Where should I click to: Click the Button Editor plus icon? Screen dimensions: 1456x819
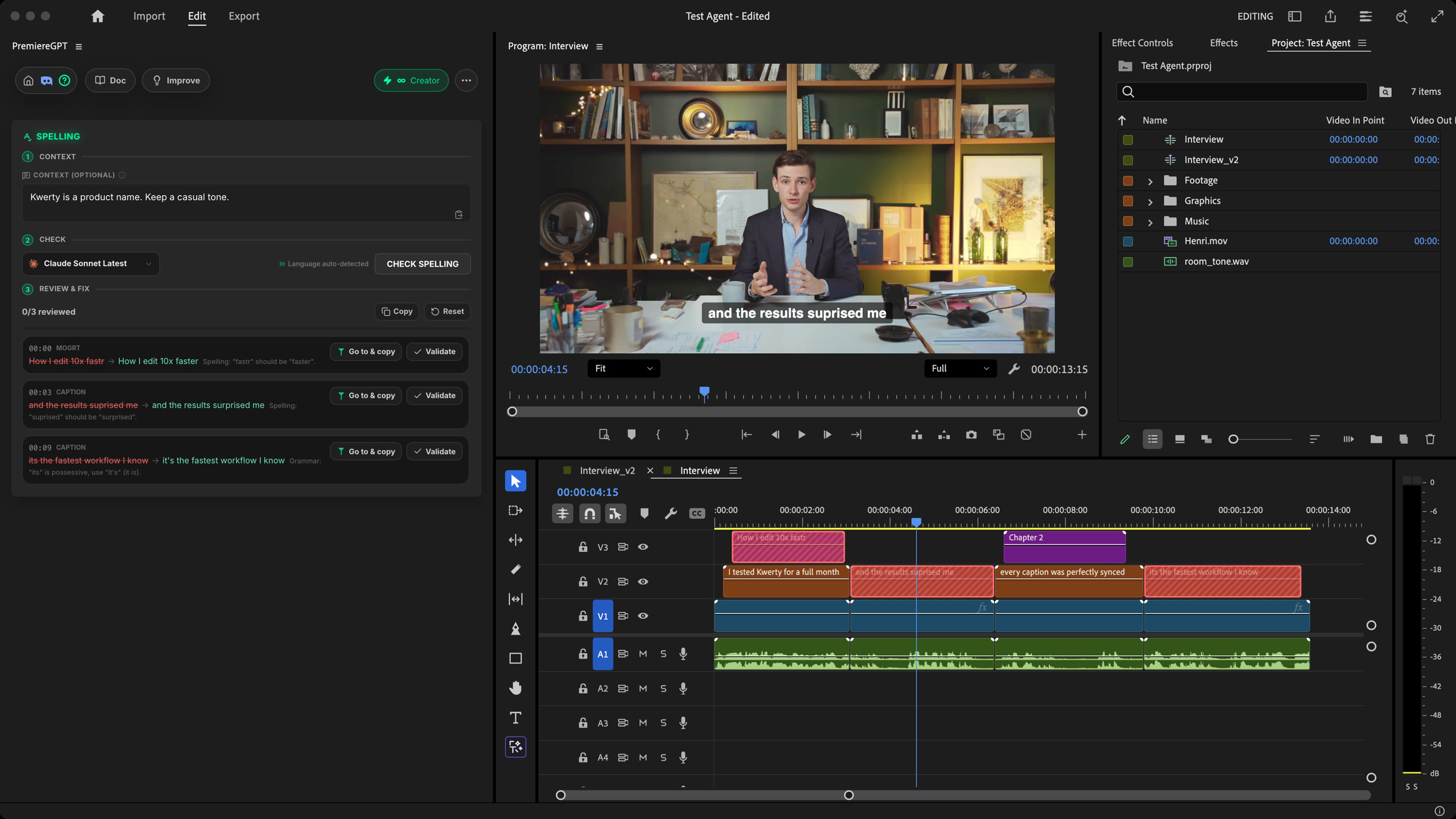[1082, 435]
